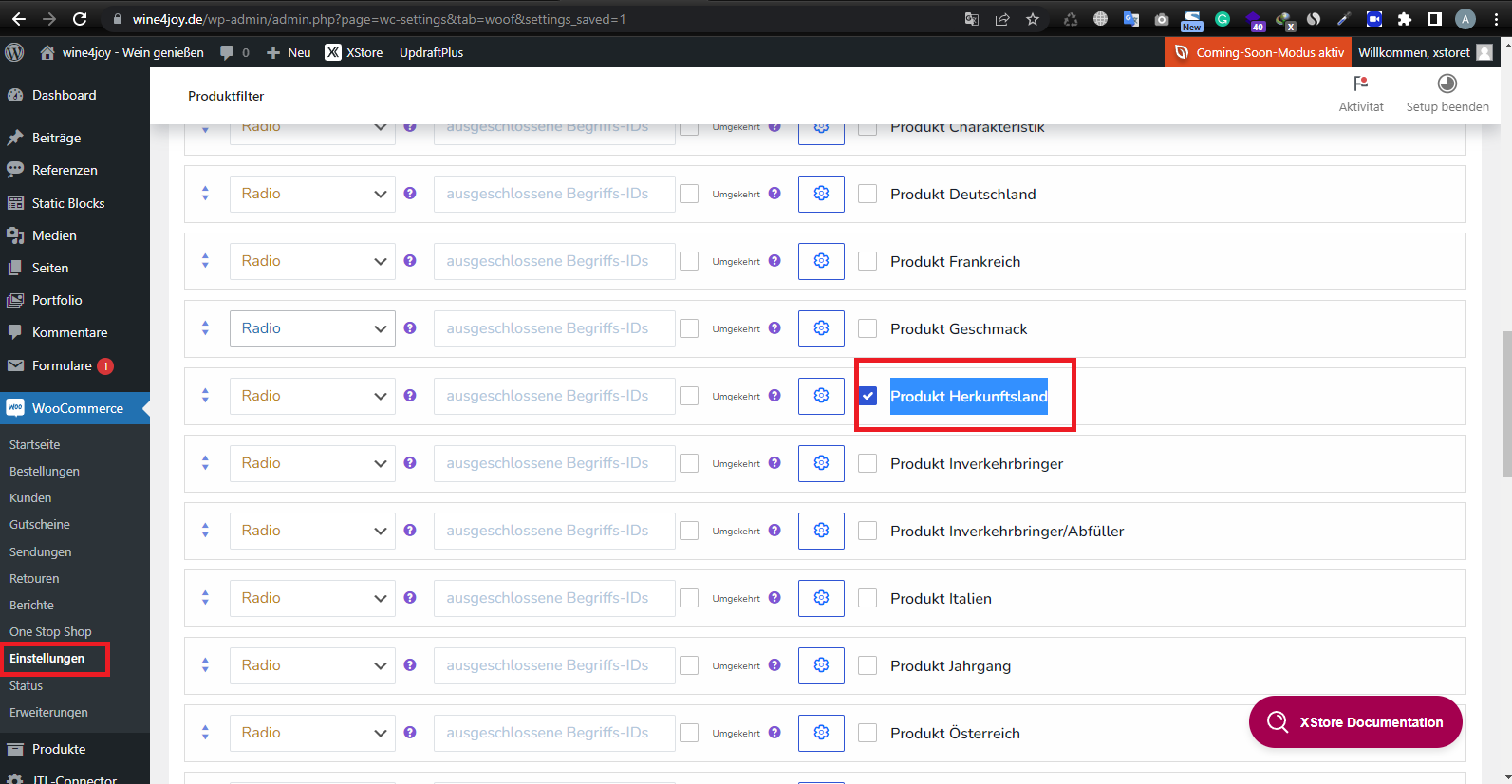Open settings gear for Produkt Jahrgang
Screen dimensions: 1512x784
[821, 665]
